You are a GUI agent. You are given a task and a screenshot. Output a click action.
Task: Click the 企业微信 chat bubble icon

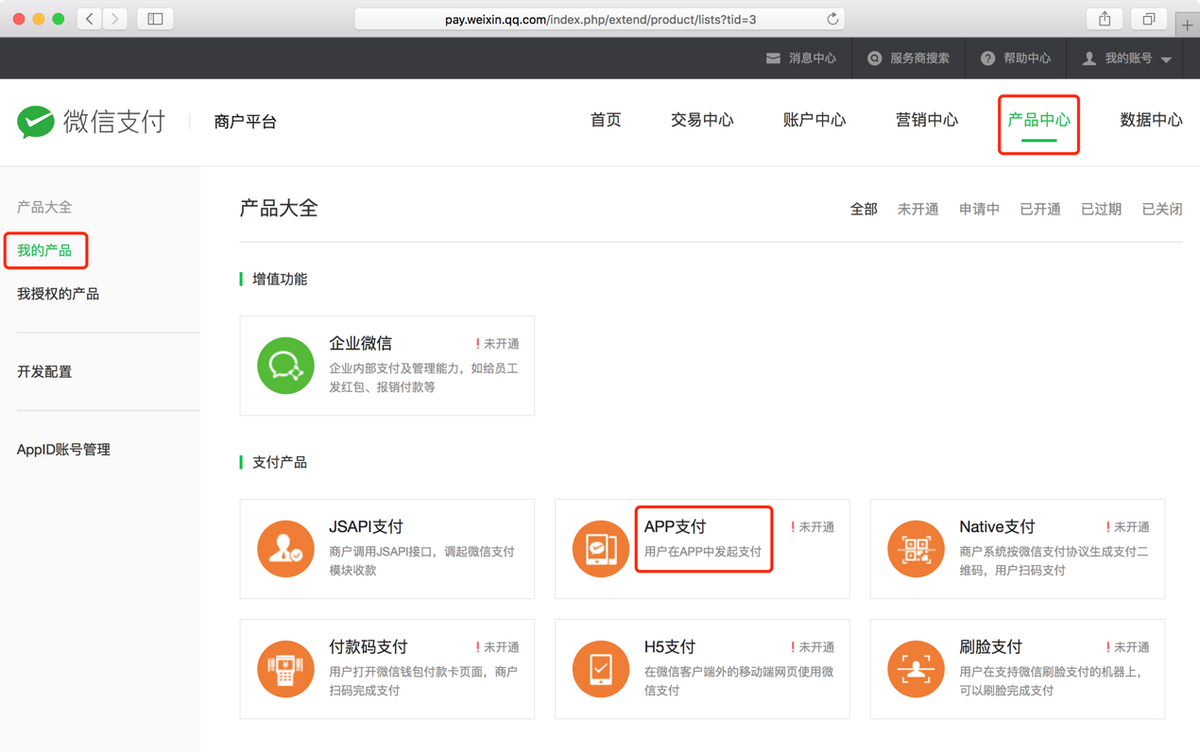click(x=285, y=365)
